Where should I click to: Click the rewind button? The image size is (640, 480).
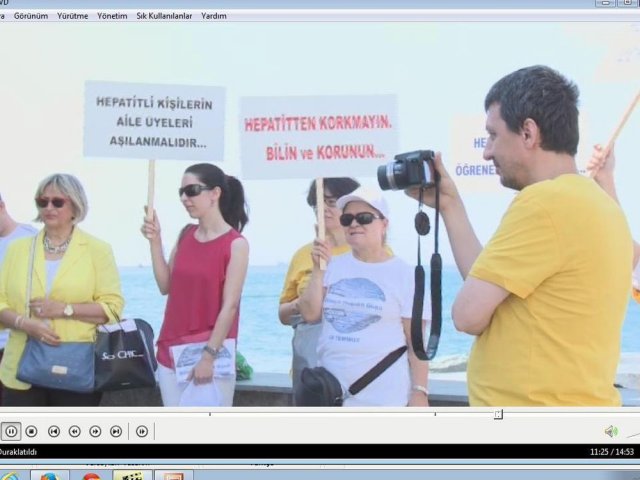[75, 431]
